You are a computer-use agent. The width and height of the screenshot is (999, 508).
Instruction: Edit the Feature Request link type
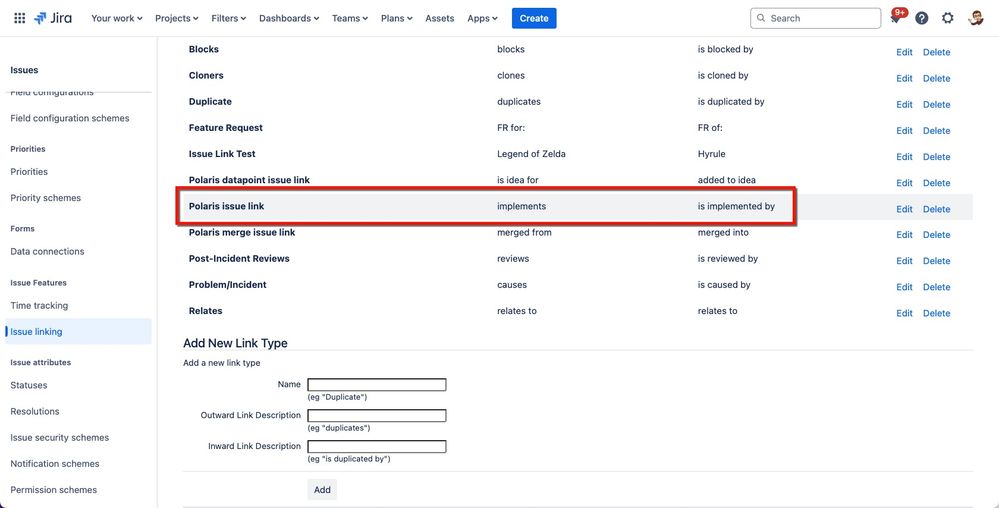coord(904,131)
